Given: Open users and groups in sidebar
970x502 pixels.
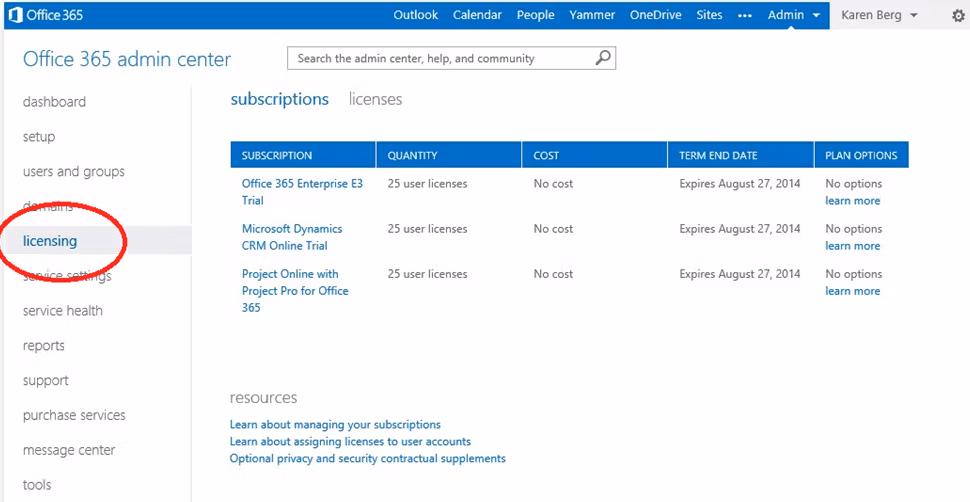Looking at the screenshot, I should tap(74, 171).
